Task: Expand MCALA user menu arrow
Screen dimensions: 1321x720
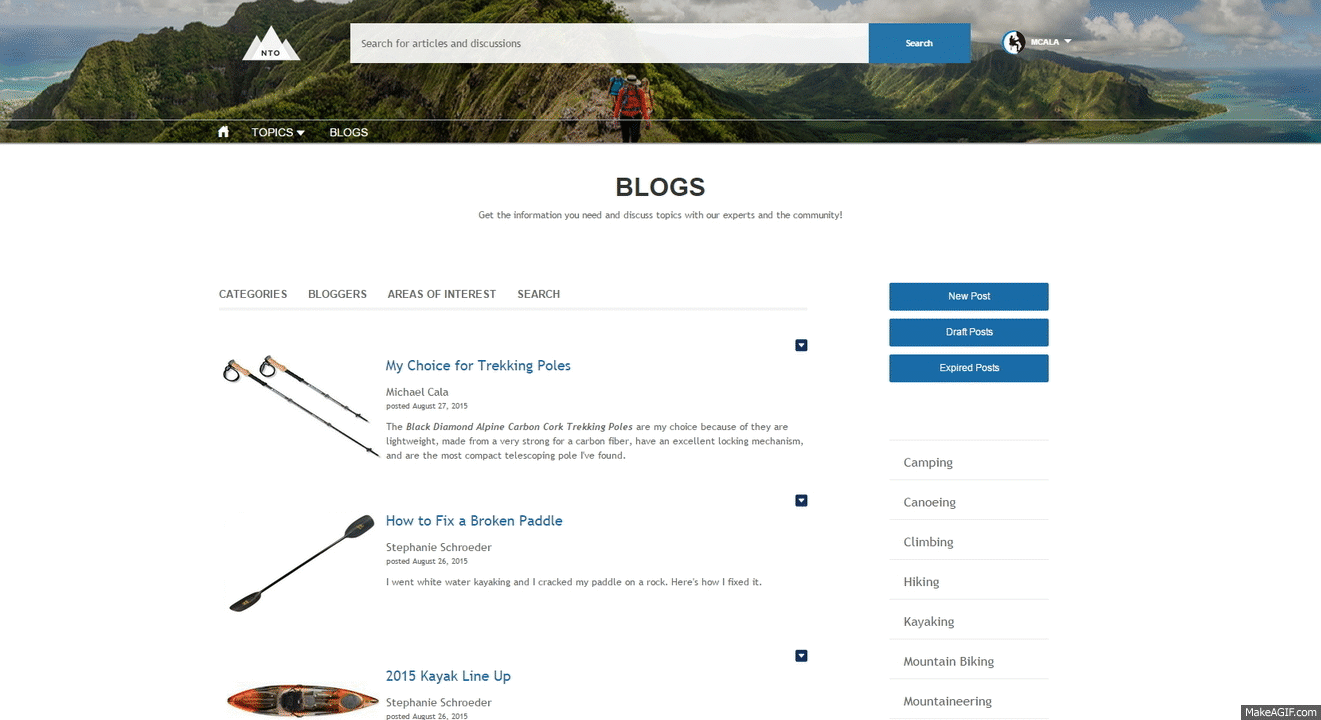Action: pyautogui.click(x=1068, y=42)
